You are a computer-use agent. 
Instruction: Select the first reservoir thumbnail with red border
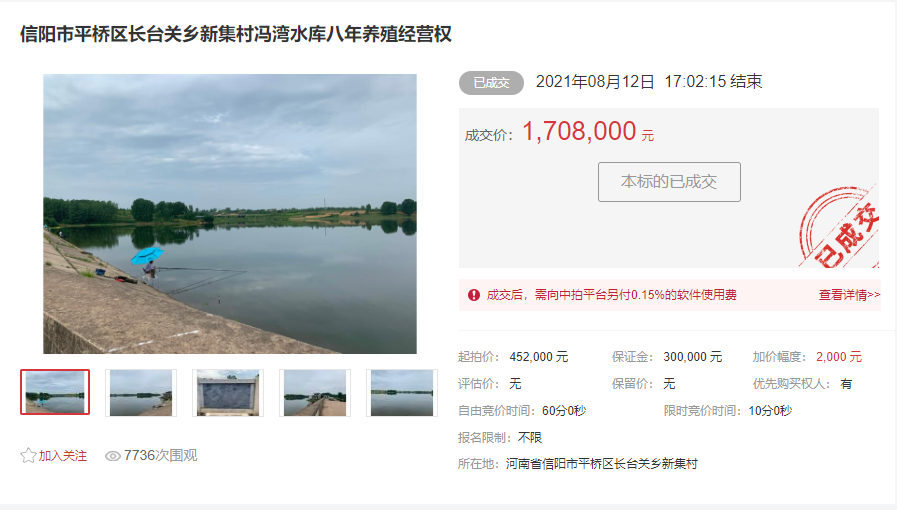pyautogui.click(x=55, y=392)
